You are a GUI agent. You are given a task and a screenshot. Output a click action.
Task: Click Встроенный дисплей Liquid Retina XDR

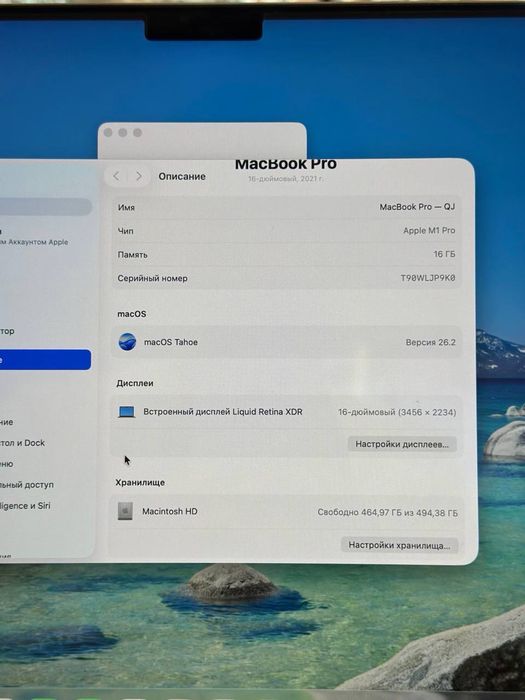point(223,412)
